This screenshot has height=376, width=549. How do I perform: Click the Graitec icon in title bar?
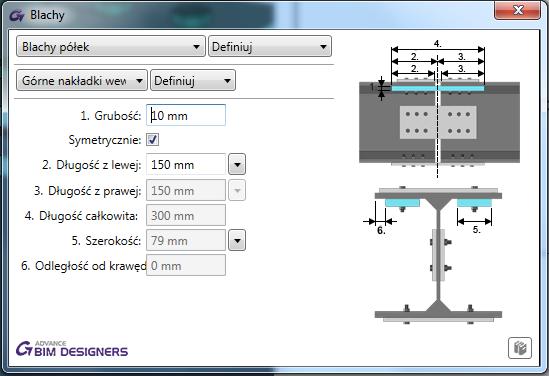17,15
